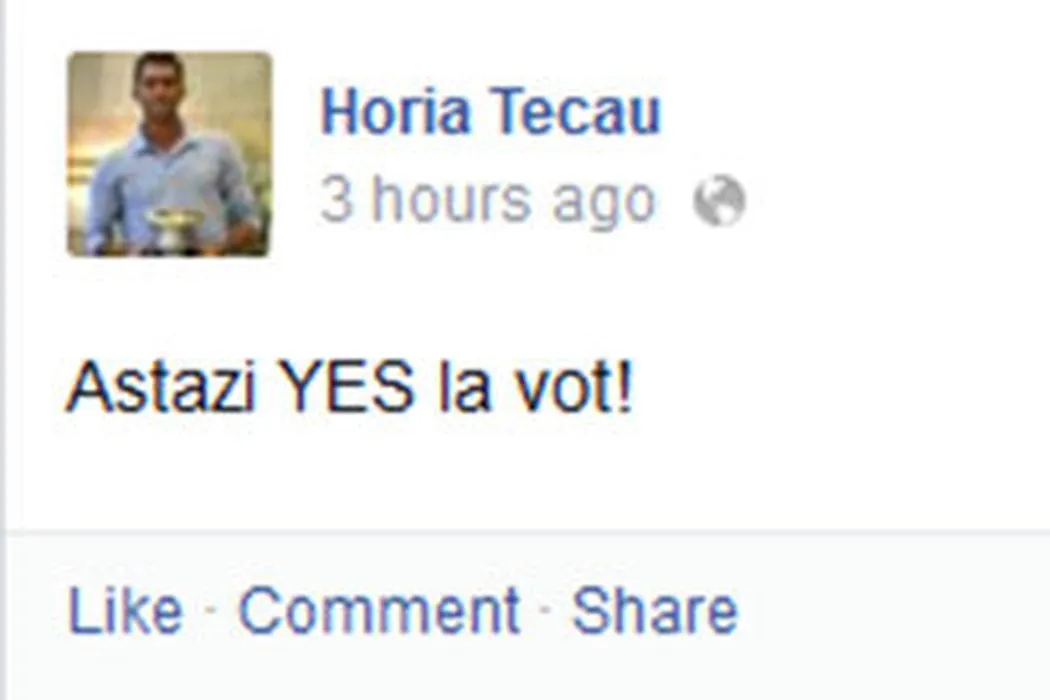The width and height of the screenshot is (1050, 700).
Task: Click the gray world icon after timestamp
Action: [x=719, y=201]
